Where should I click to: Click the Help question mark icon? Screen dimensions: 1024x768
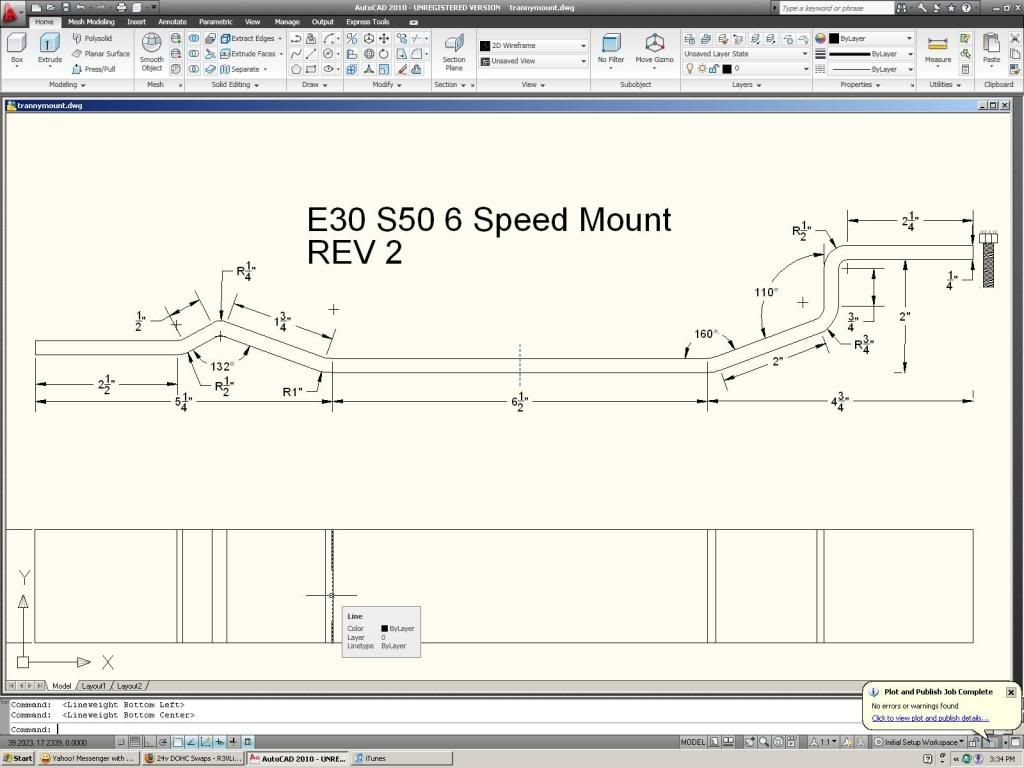click(967, 8)
